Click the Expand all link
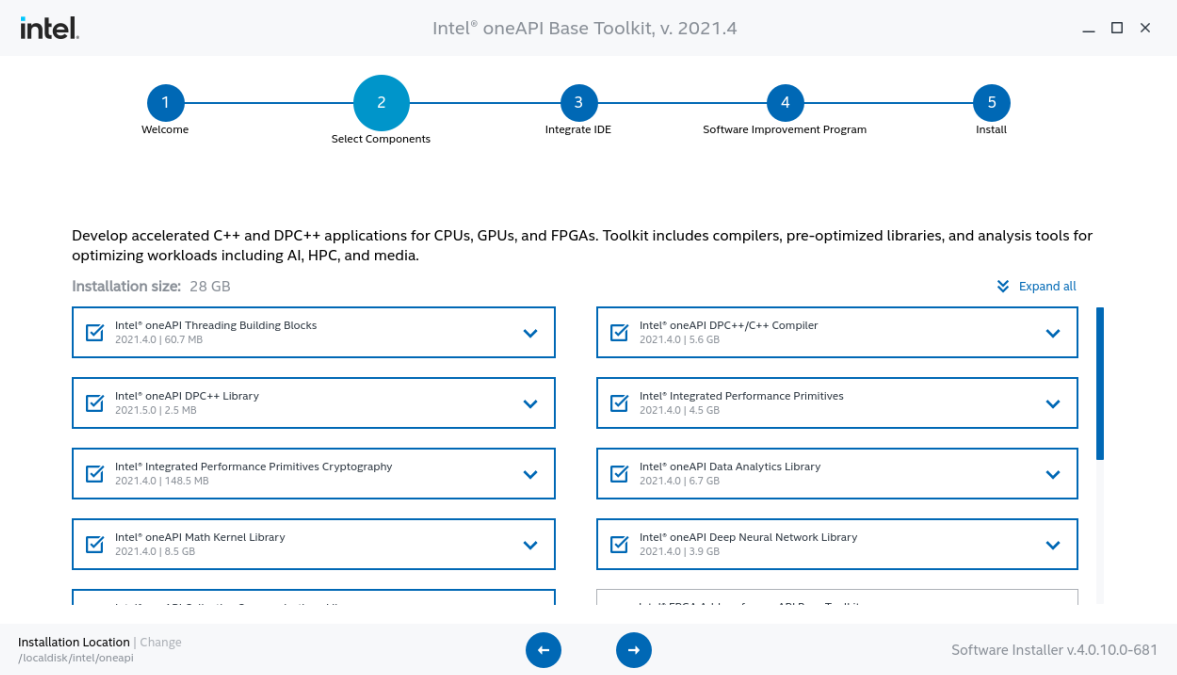The image size is (1177, 675). [1047, 286]
